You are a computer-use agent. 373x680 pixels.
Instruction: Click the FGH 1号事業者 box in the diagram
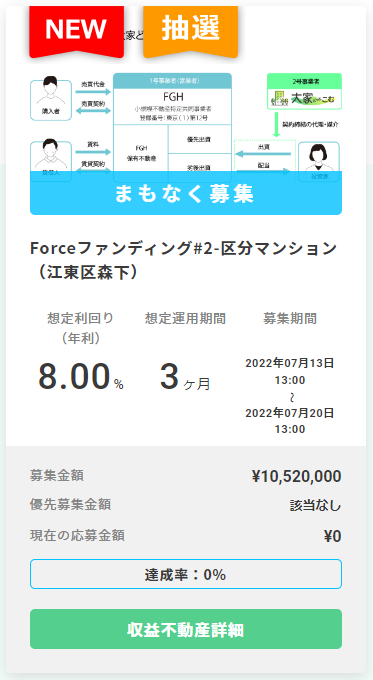(x=172, y=99)
